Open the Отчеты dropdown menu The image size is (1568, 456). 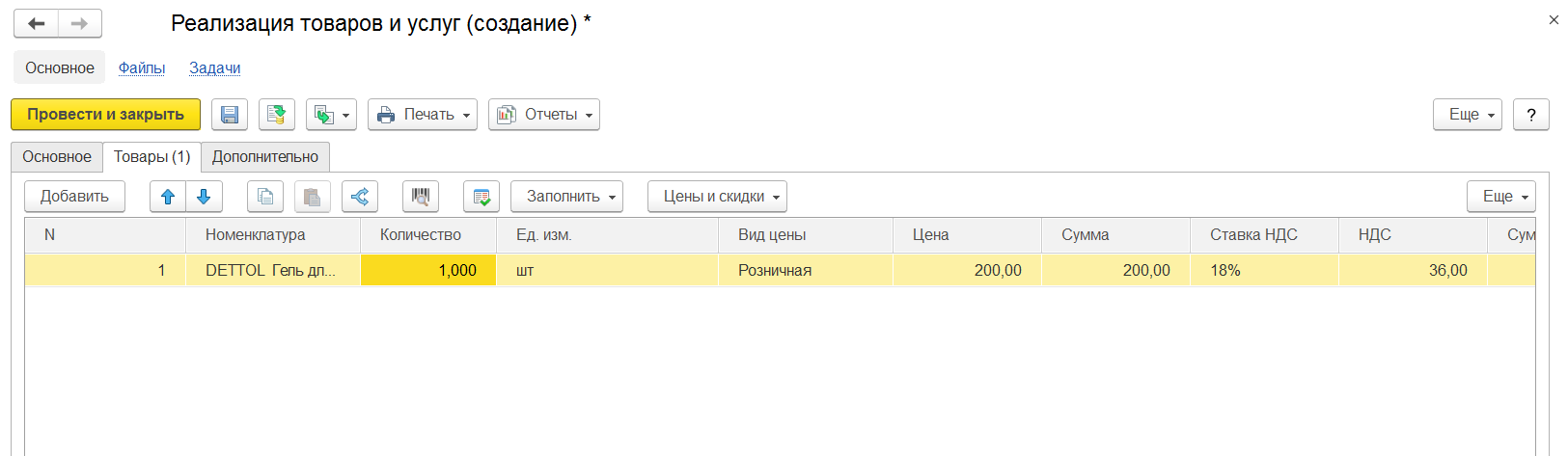(544, 115)
